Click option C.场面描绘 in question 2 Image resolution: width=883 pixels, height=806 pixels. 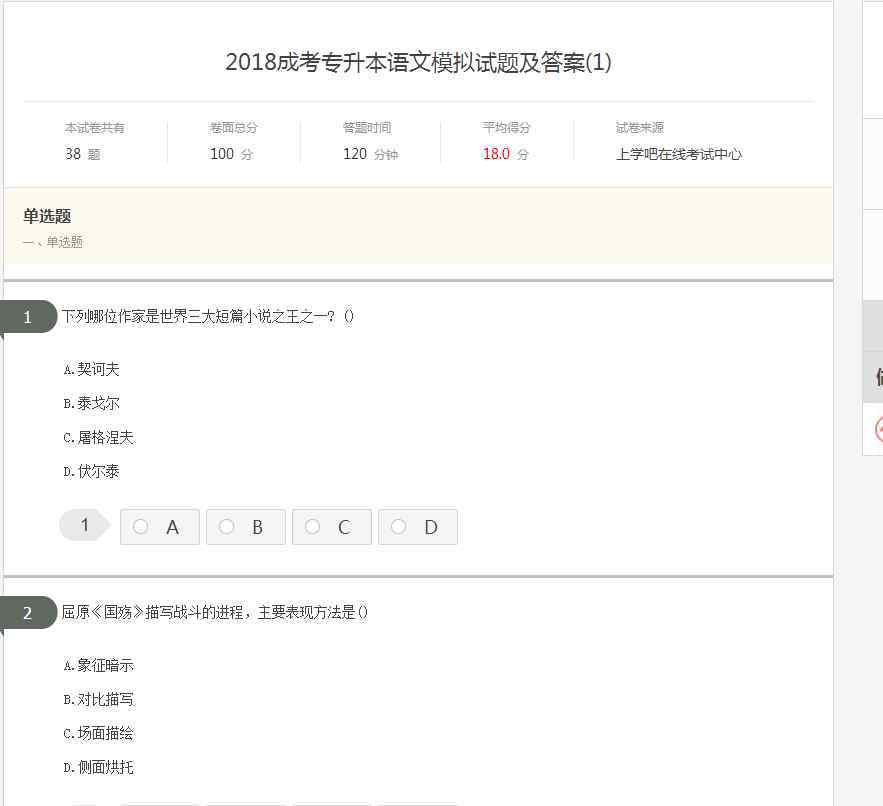(x=99, y=733)
